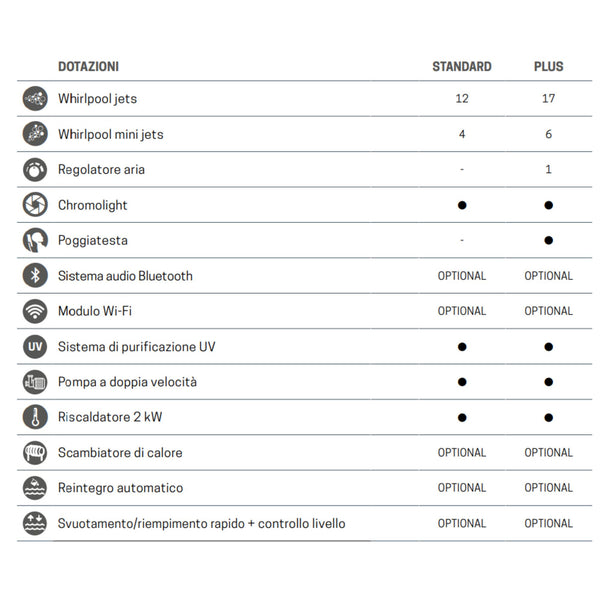Screen dimensions: 600x600
Task: Click the Standard dot for Chromolight
Action: click(462, 205)
